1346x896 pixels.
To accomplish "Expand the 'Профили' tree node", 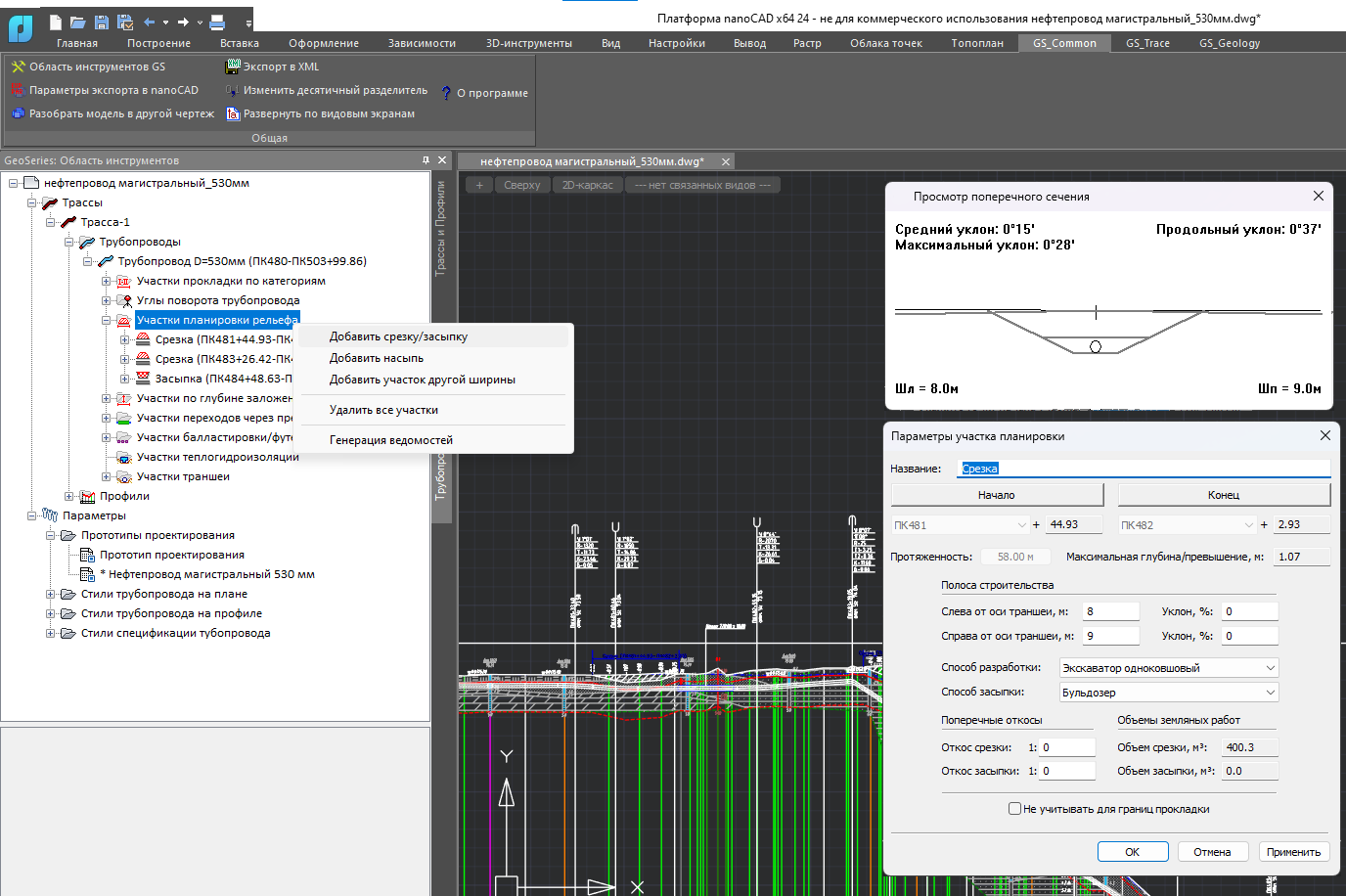I will [69, 496].
